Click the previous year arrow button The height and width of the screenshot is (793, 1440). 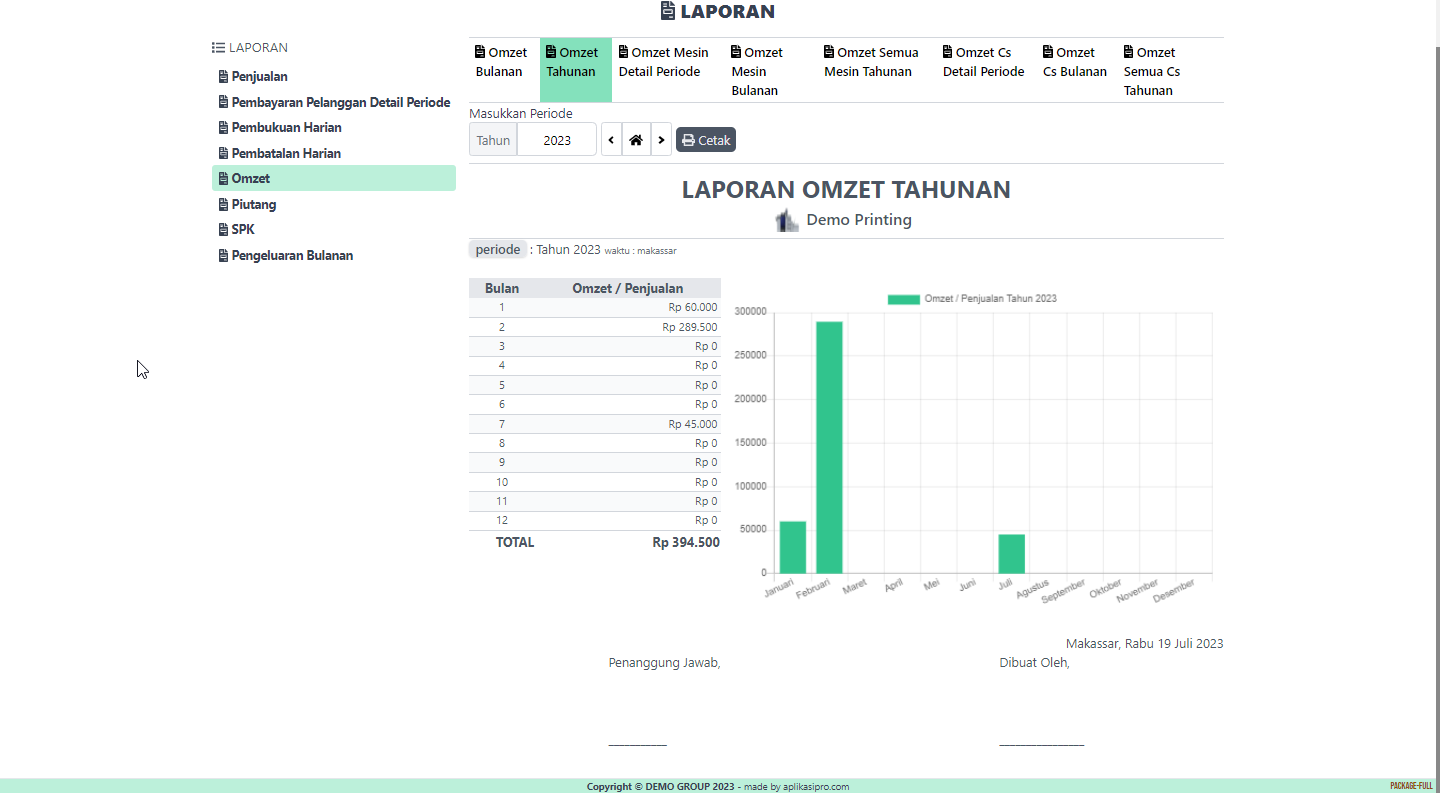[x=612, y=140]
